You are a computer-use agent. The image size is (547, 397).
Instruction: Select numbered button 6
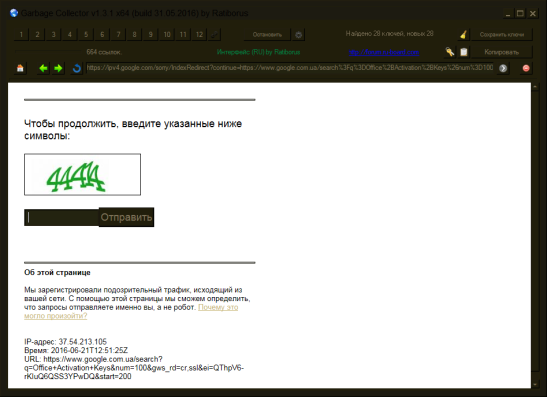coord(102,35)
